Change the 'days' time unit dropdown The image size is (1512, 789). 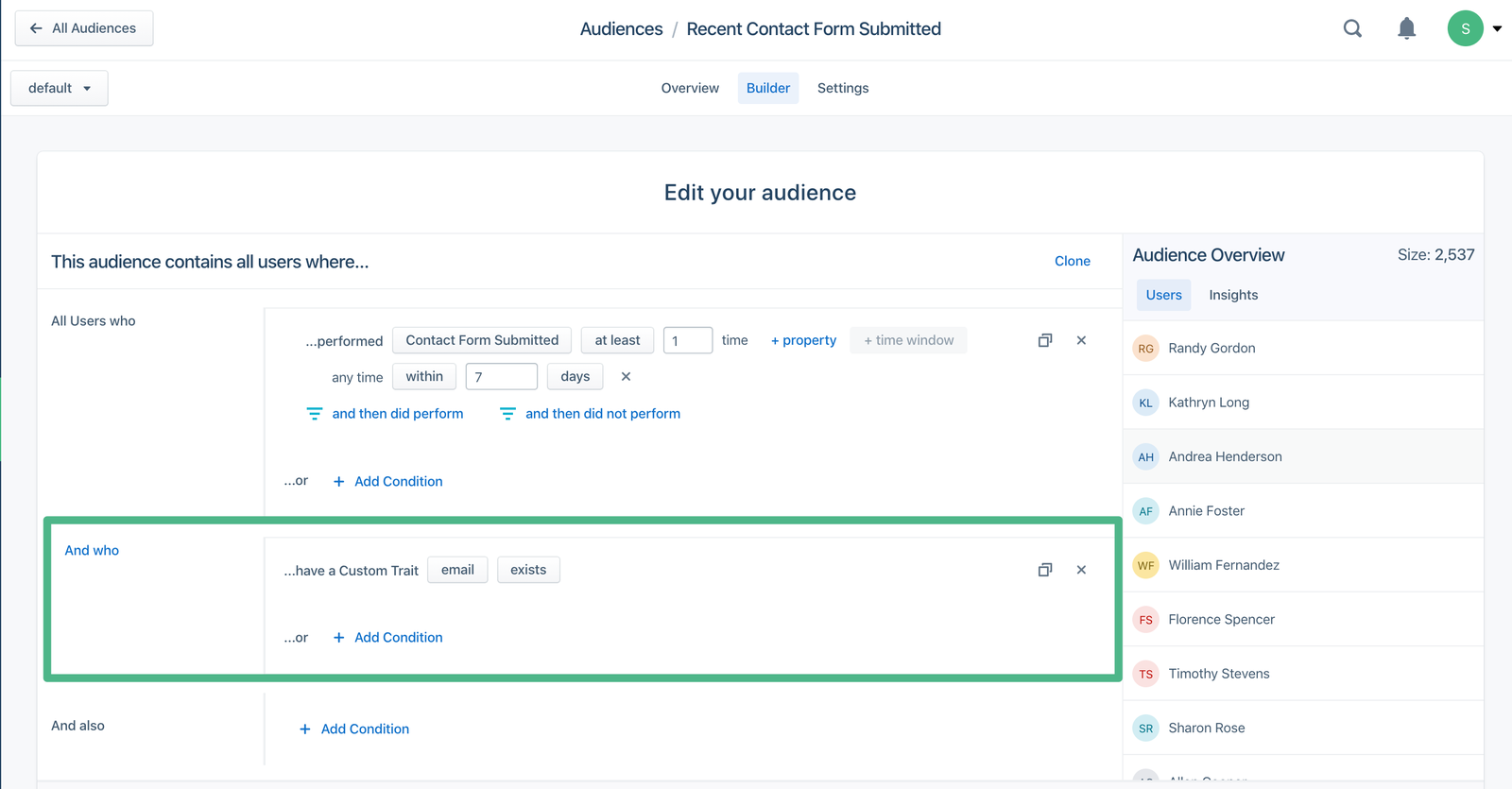tap(575, 376)
